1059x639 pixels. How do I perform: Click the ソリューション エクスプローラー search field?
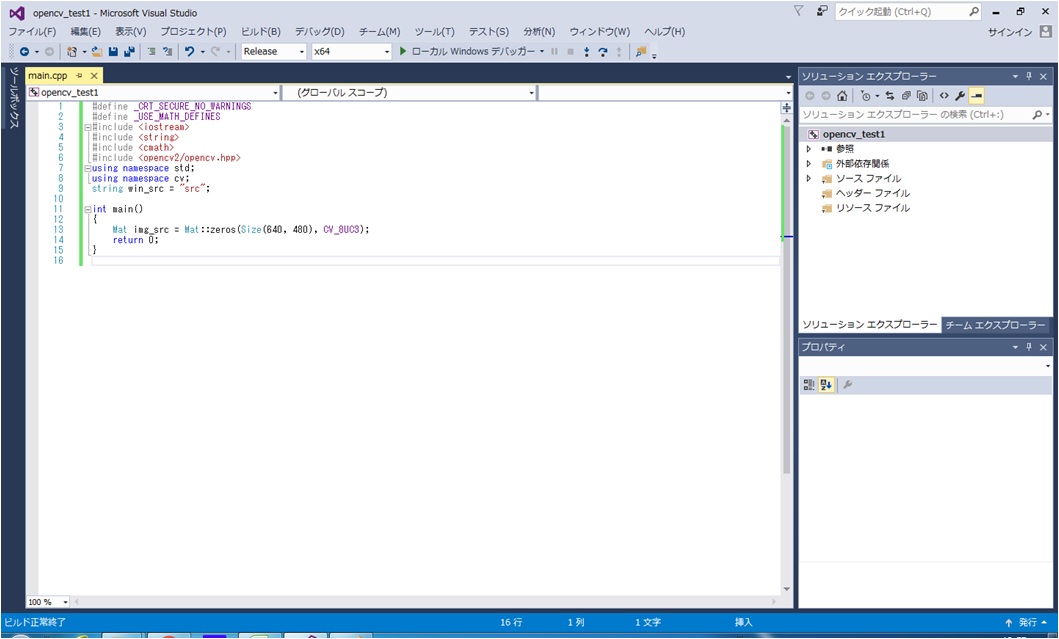click(x=925, y=115)
